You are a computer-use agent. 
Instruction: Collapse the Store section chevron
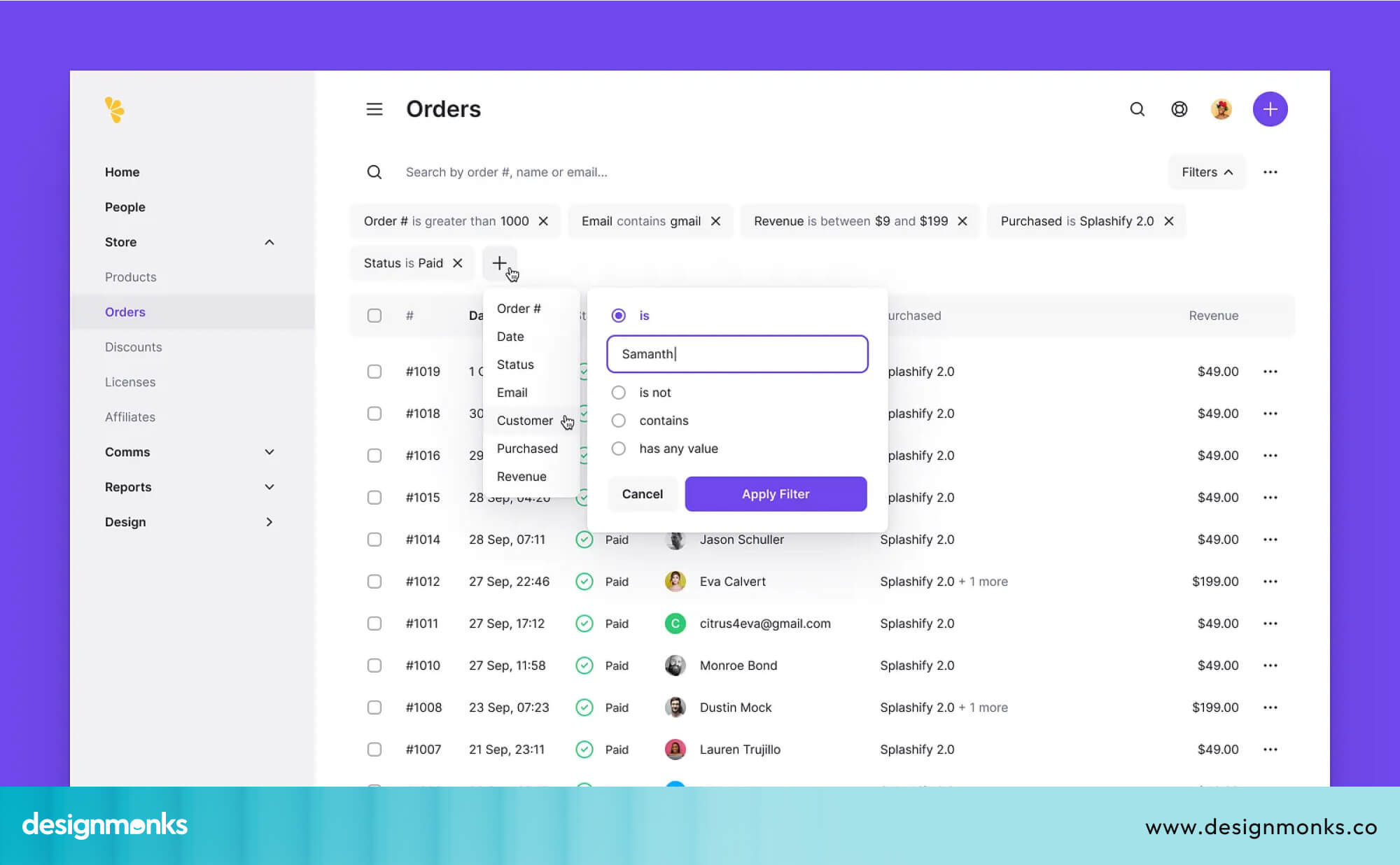pyautogui.click(x=269, y=242)
